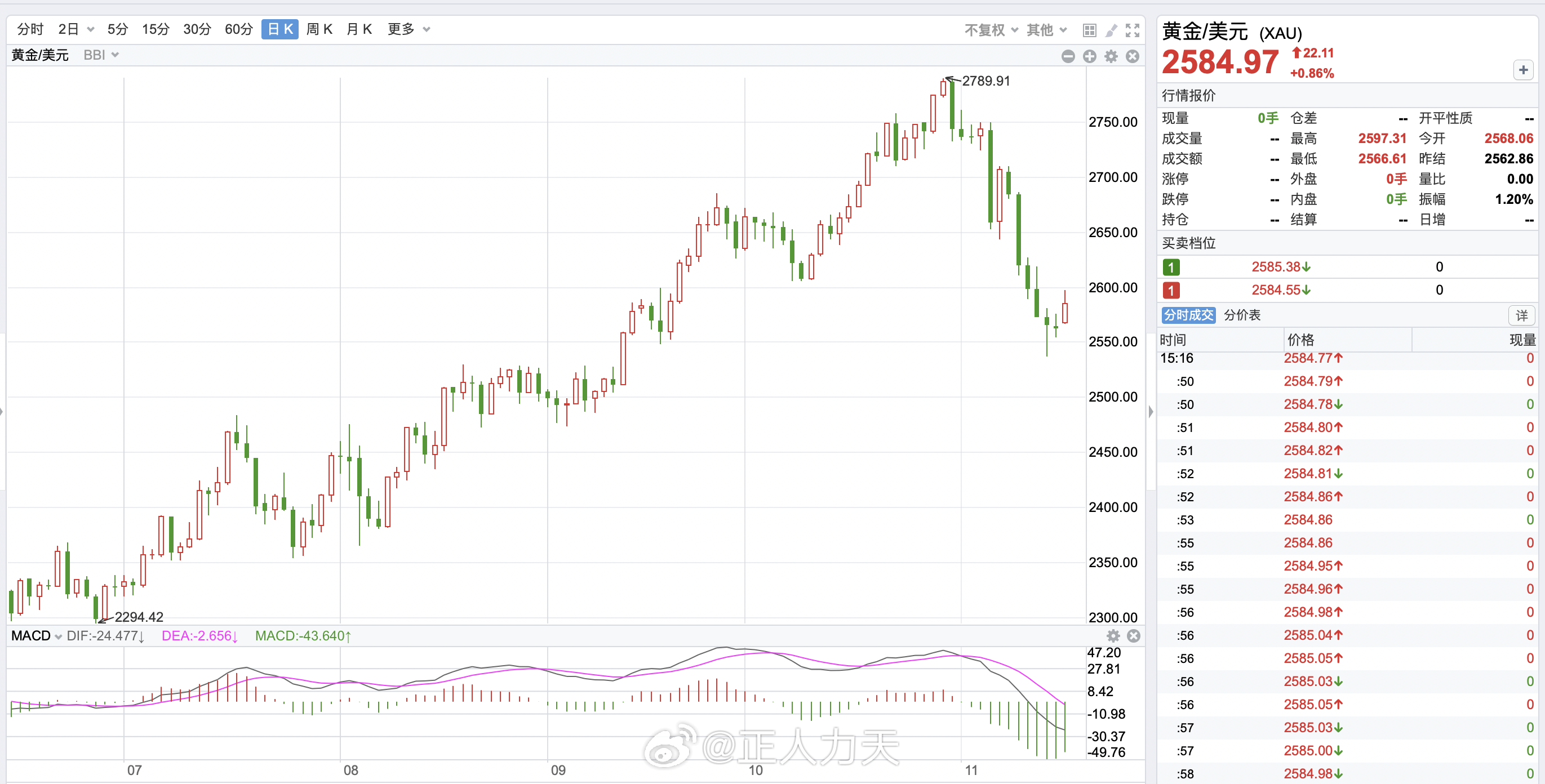Click the 2789.91 high marker label
The width and height of the screenshot is (1545, 784).
(985, 81)
